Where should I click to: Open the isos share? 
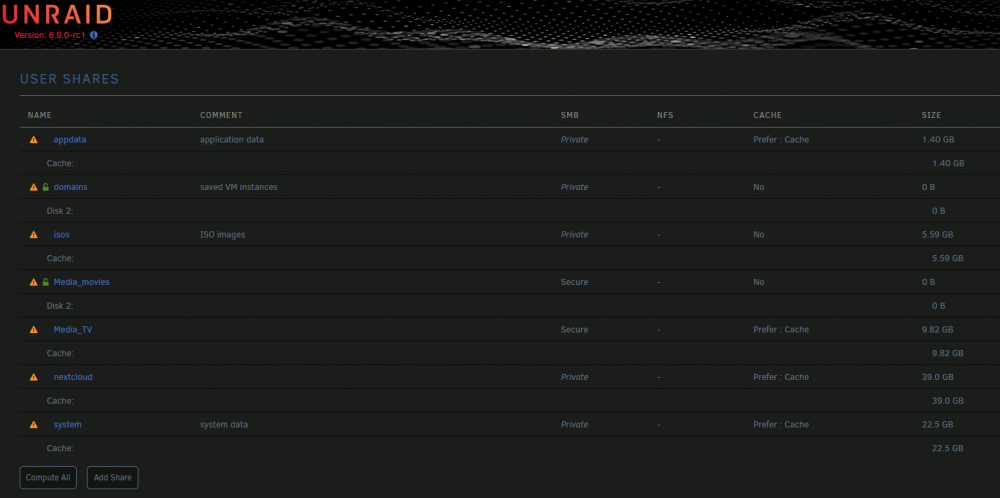(61, 235)
